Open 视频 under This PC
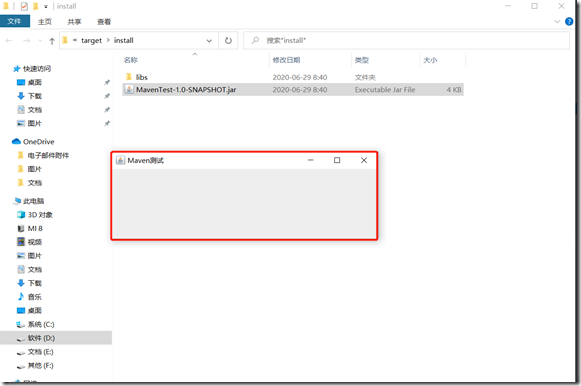 click(x=34, y=242)
